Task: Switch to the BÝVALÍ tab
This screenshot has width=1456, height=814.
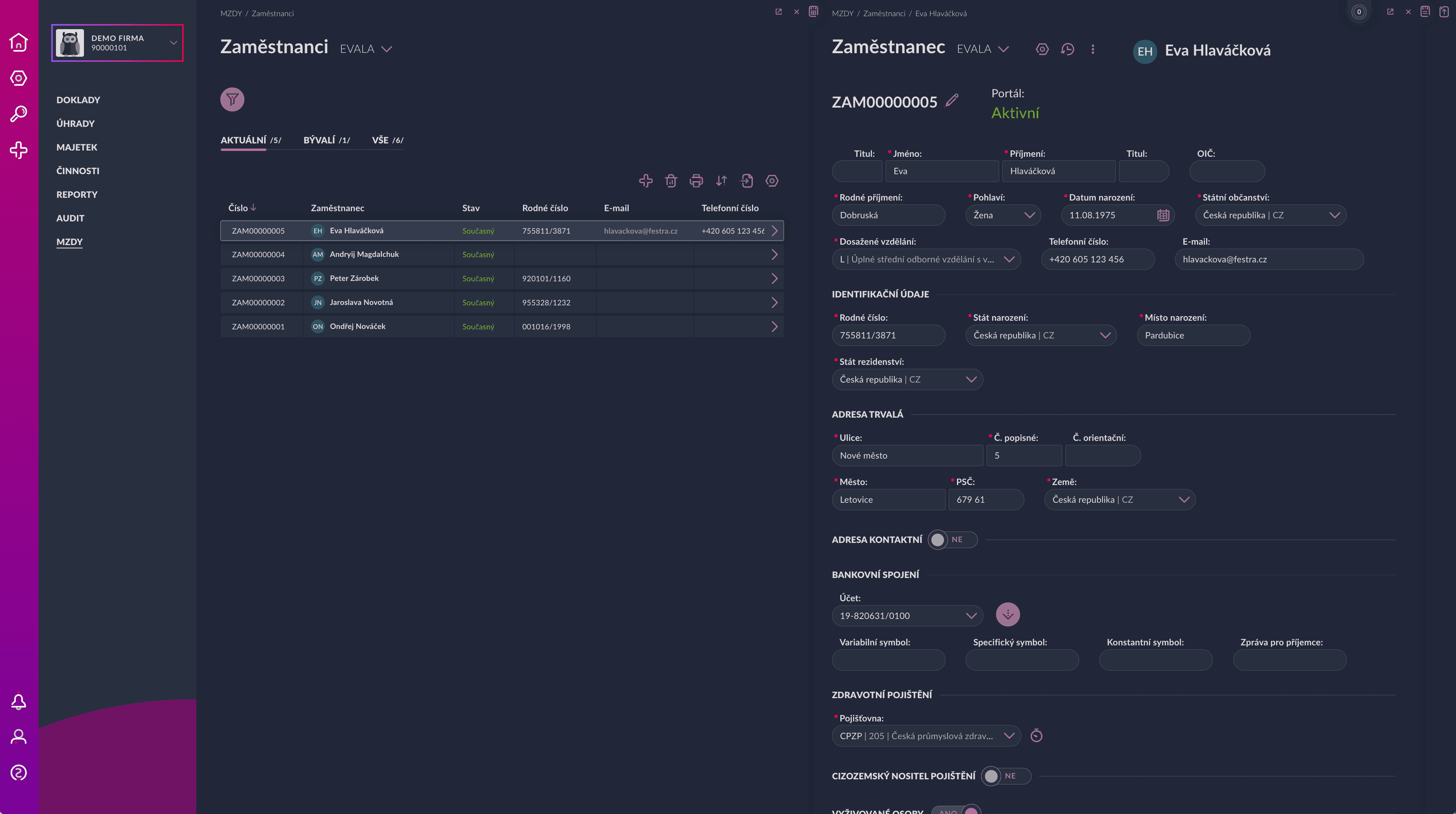Action: [x=327, y=140]
